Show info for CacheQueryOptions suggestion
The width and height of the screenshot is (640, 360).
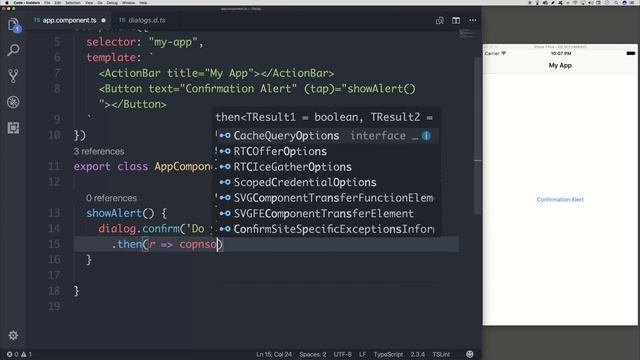[x=426, y=136]
